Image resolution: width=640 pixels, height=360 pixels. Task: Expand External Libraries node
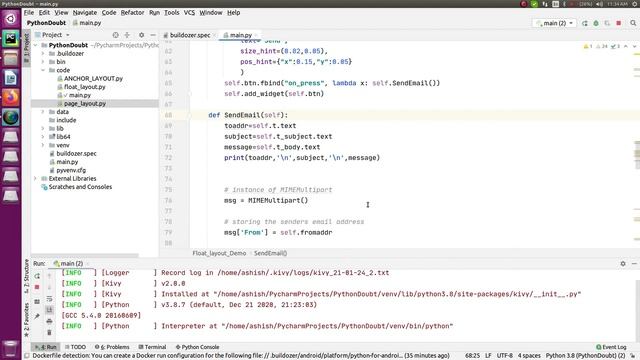36,179
